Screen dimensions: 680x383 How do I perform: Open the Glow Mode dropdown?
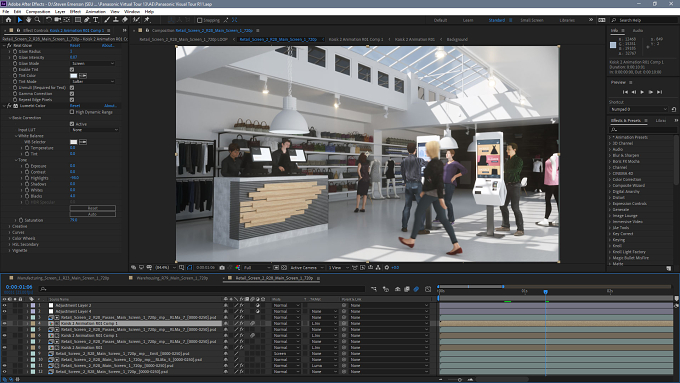(93, 63)
